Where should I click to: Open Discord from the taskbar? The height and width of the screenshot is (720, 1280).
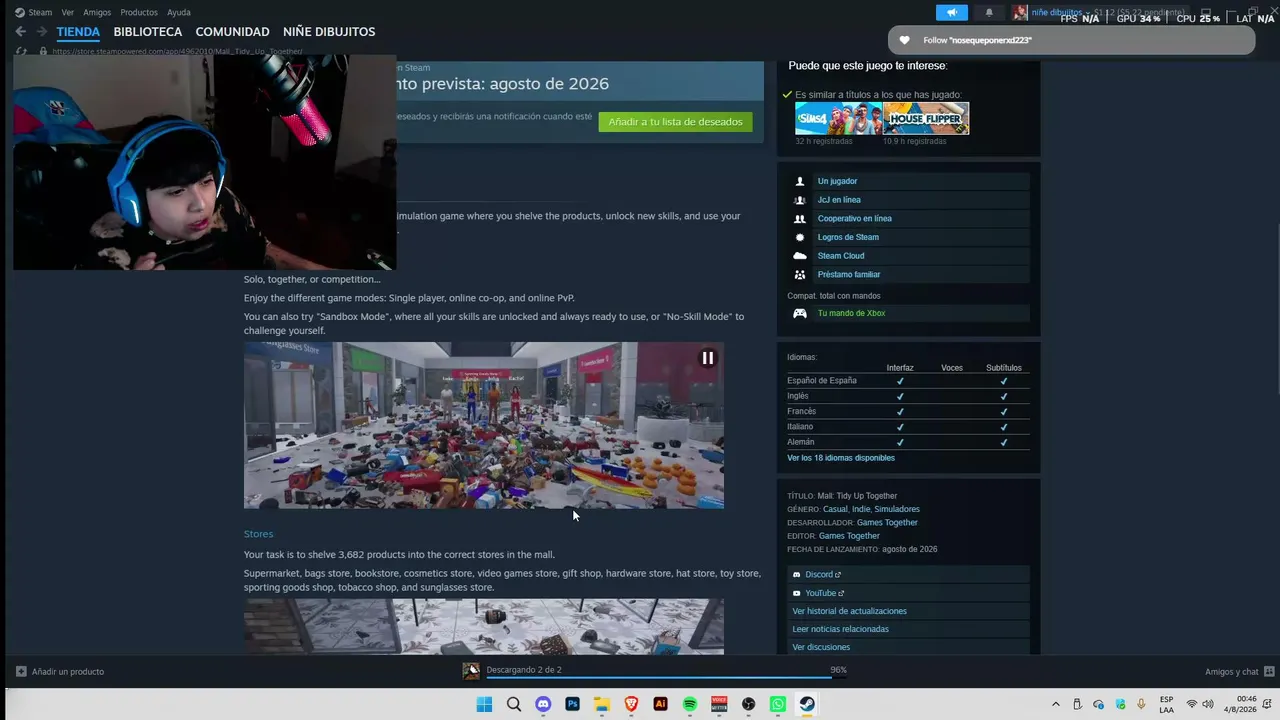point(543,704)
